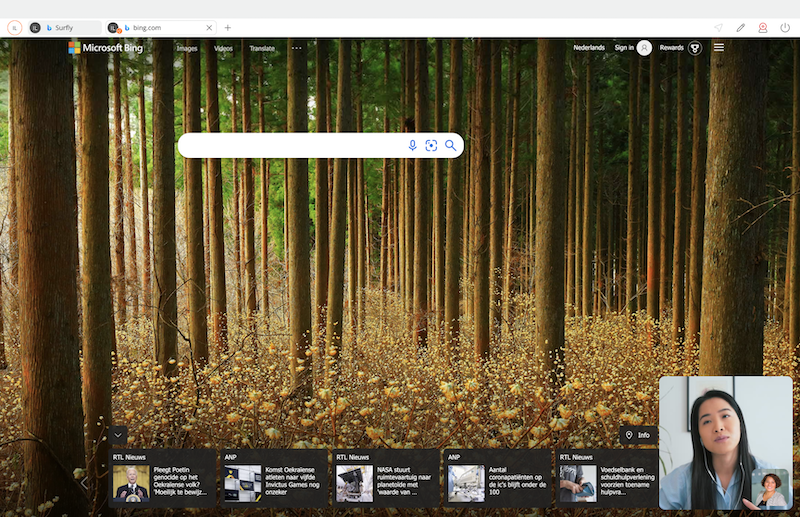Viewport: 800px width, 517px height.
Task: Open the Rewards trophy icon
Action: (694, 48)
